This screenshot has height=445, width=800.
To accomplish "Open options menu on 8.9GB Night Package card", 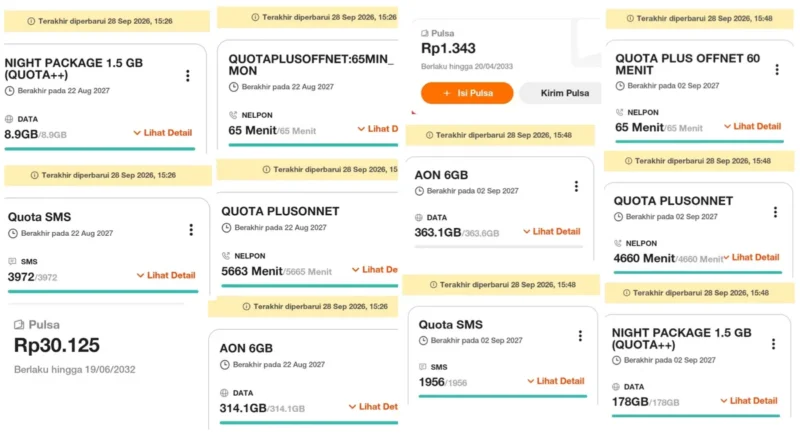I will [188, 76].
